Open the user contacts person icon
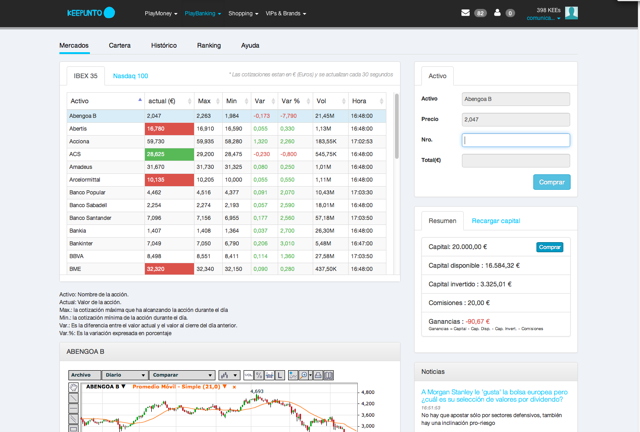640x432 pixels. coord(497,13)
